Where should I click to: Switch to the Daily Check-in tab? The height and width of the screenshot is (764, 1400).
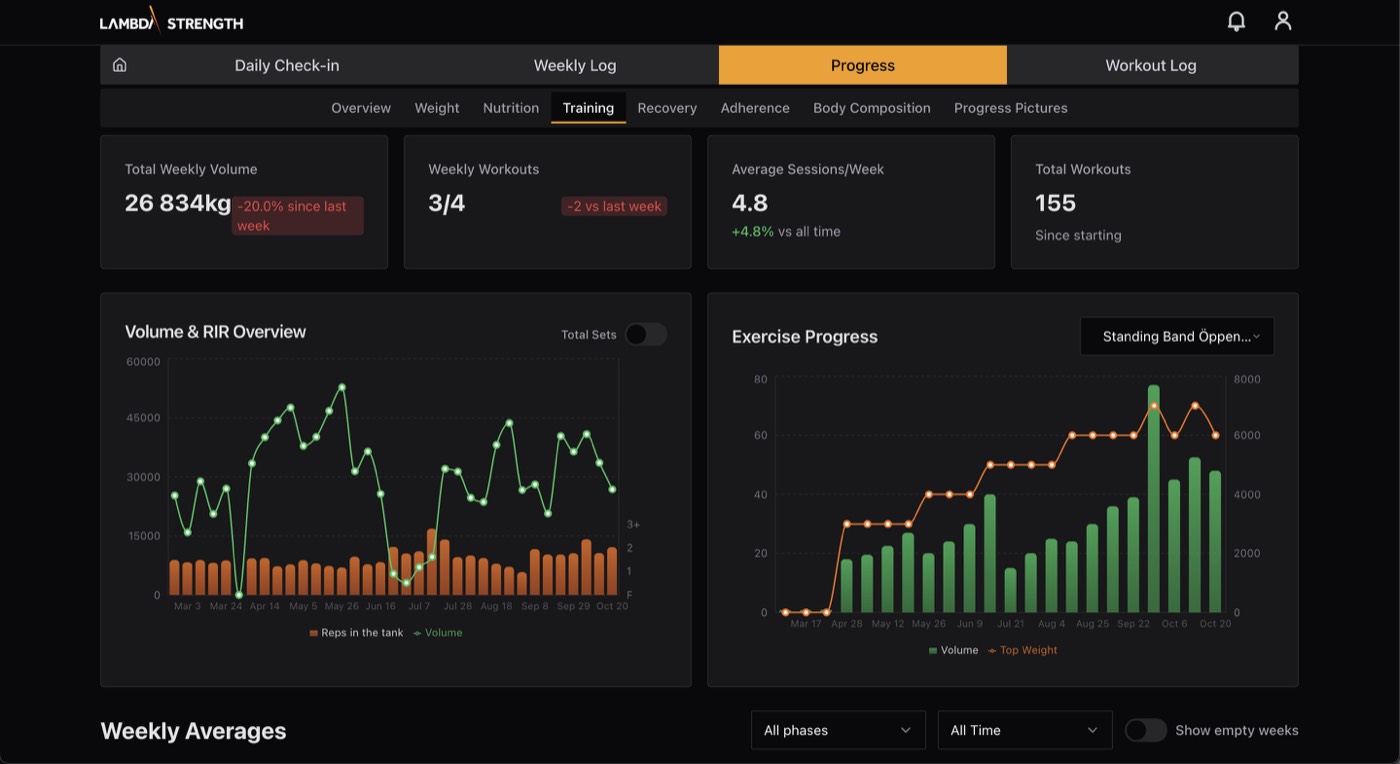pyautogui.click(x=287, y=65)
